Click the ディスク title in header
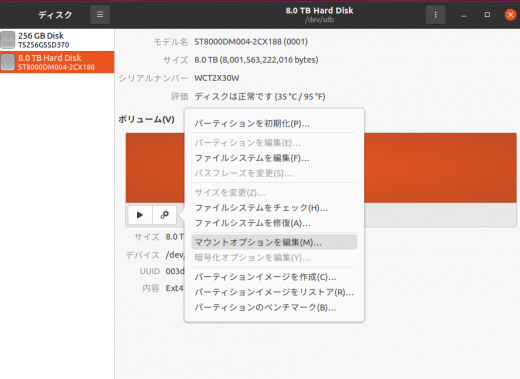The image size is (520, 379). coord(55,15)
